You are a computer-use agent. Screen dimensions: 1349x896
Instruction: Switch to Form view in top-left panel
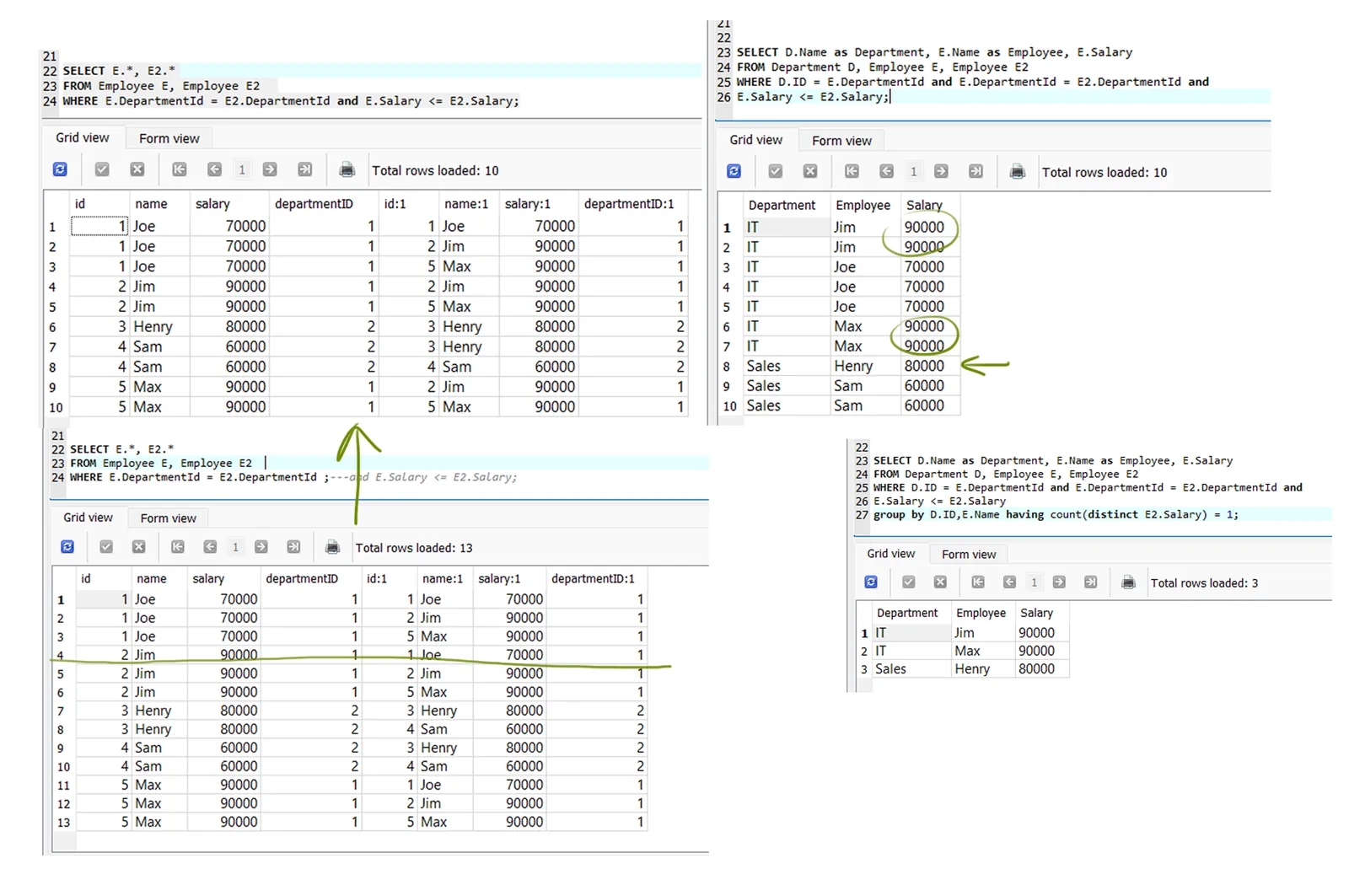[169, 138]
